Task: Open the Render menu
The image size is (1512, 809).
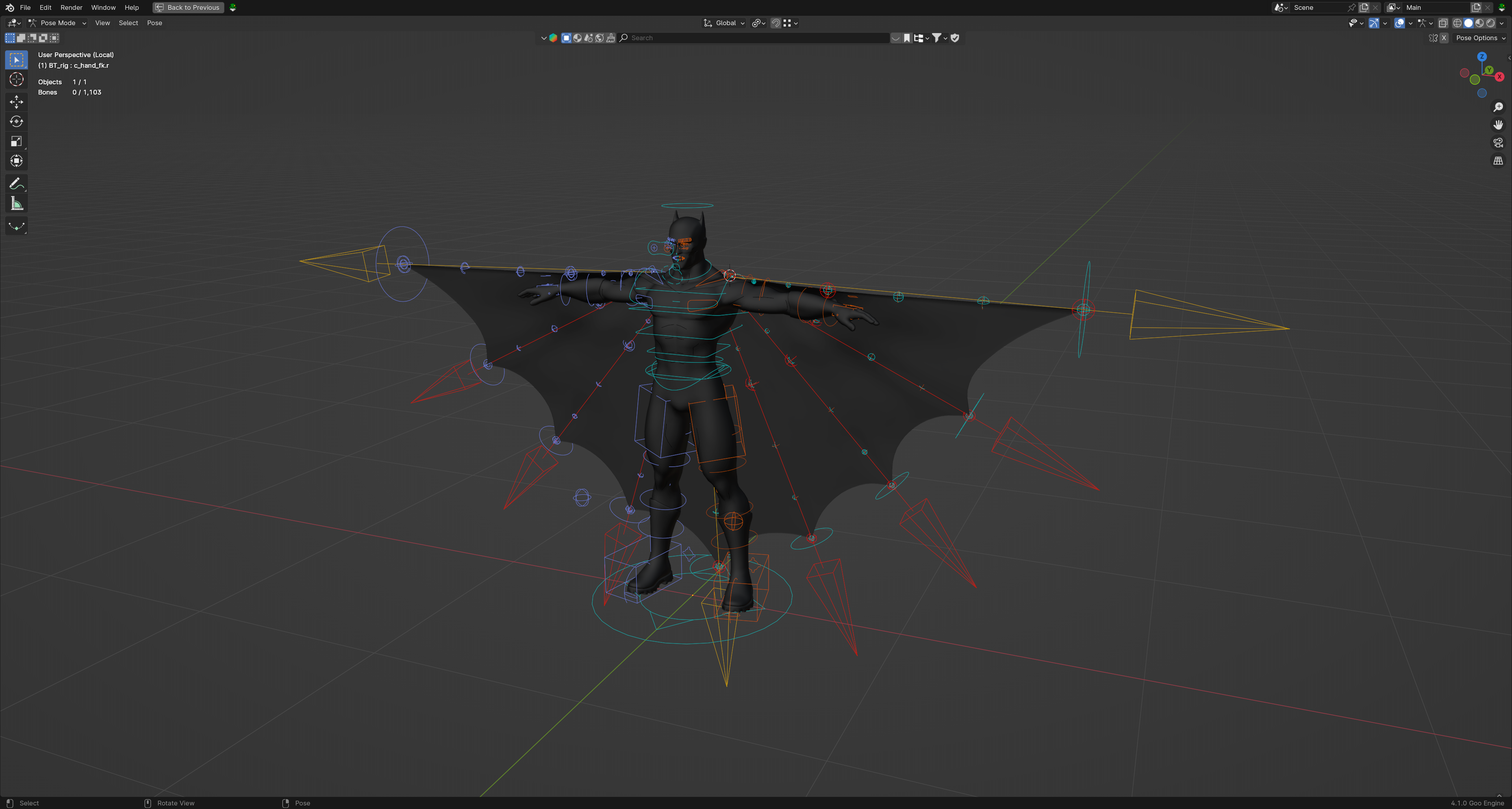Action: pos(71,7)
